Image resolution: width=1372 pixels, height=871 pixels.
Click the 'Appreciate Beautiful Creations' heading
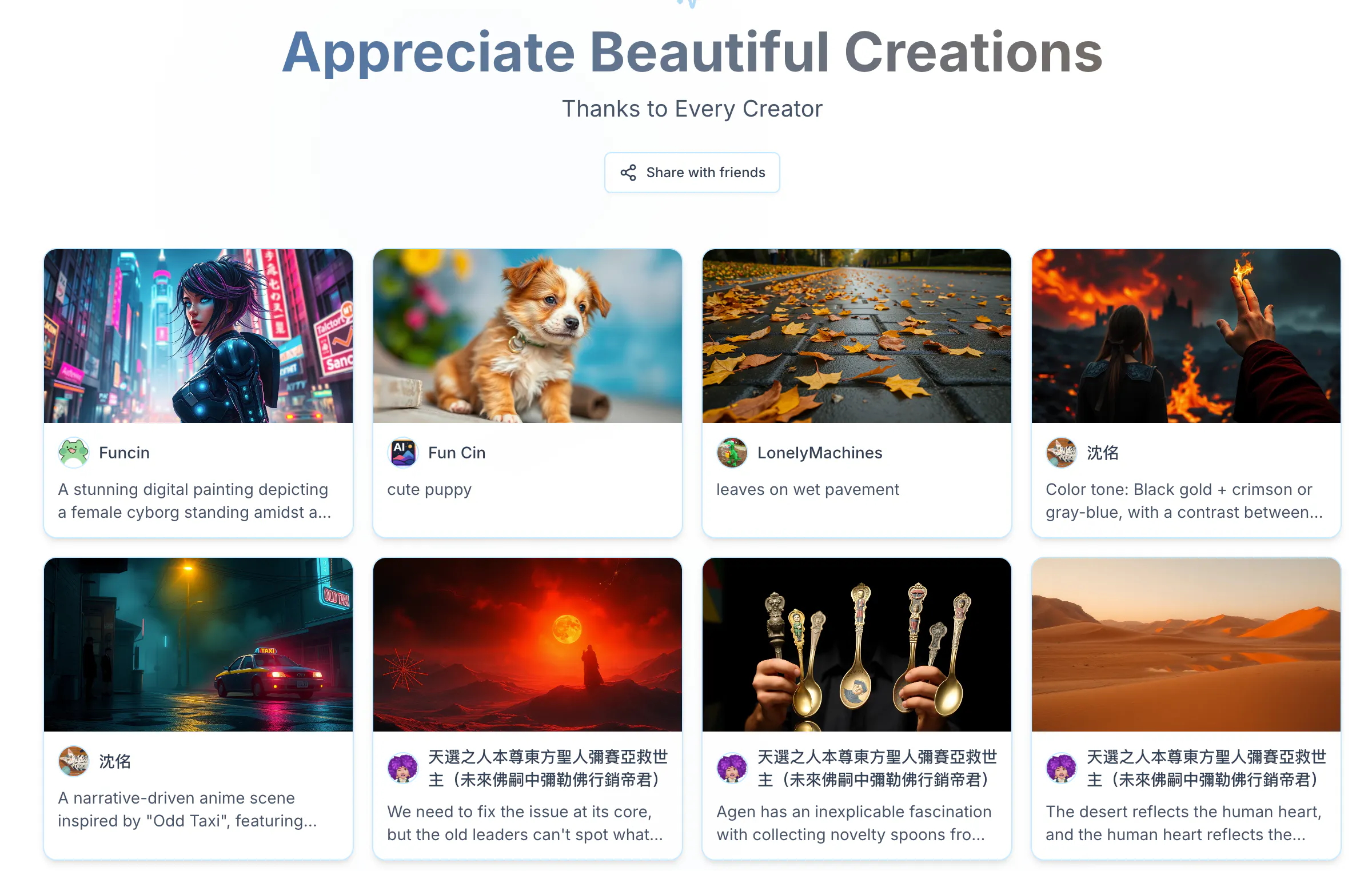pos(692,53)
